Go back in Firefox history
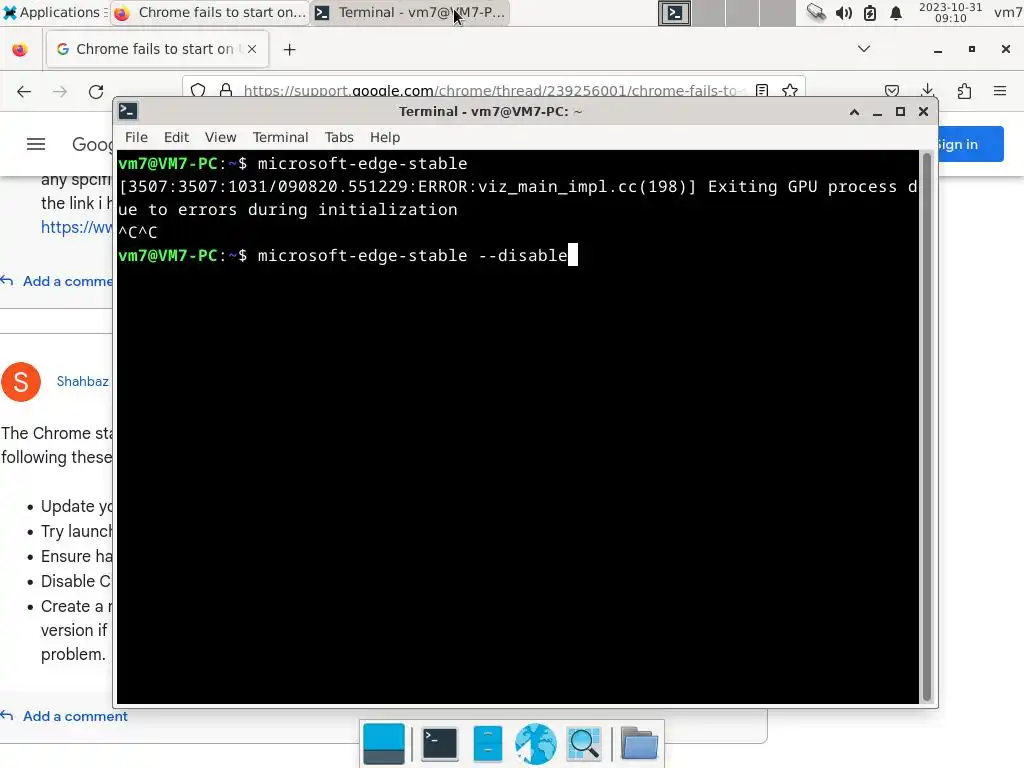 [x=24, y=91]
